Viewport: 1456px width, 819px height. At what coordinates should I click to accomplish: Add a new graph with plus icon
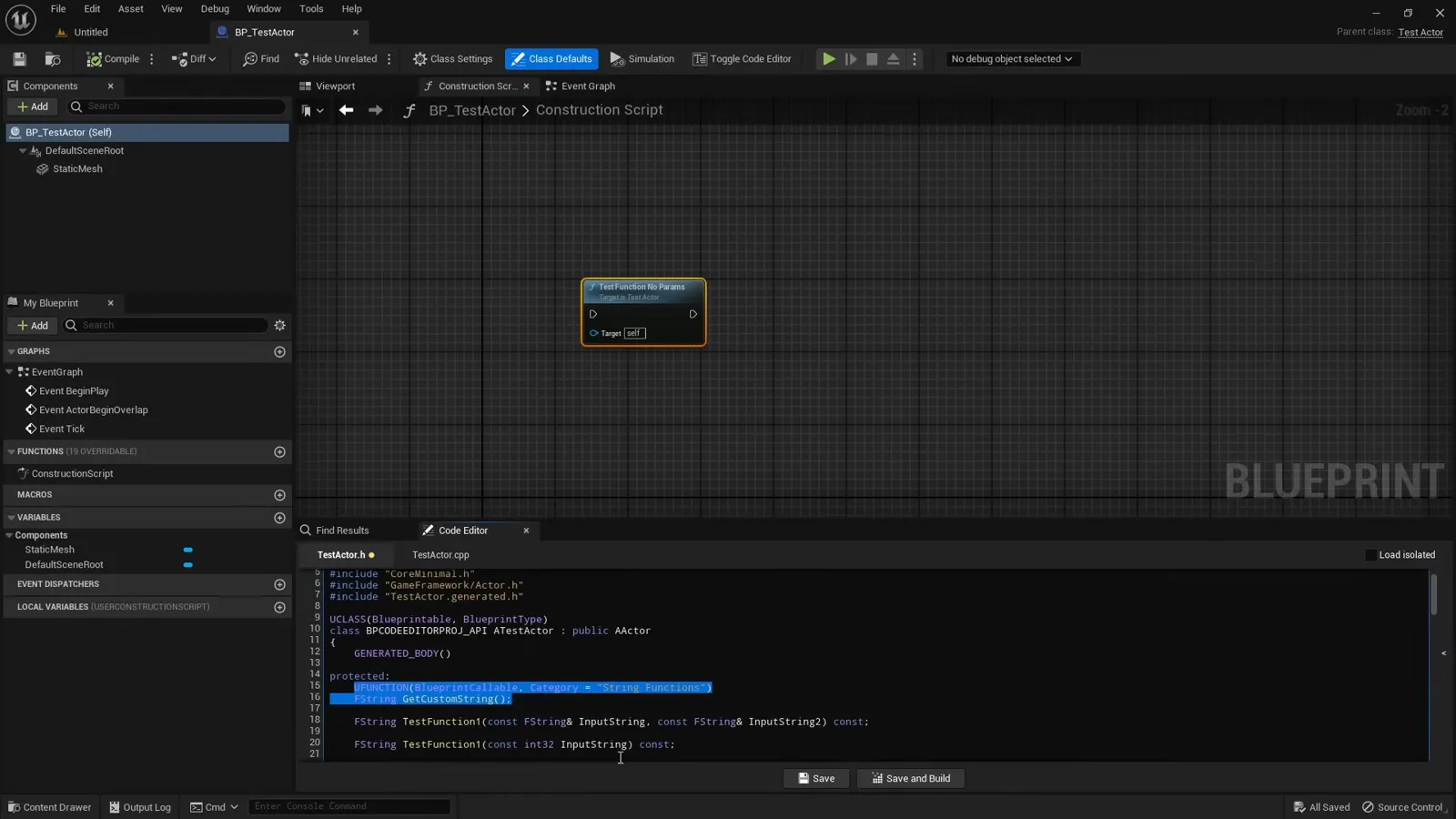coord(280,352)
